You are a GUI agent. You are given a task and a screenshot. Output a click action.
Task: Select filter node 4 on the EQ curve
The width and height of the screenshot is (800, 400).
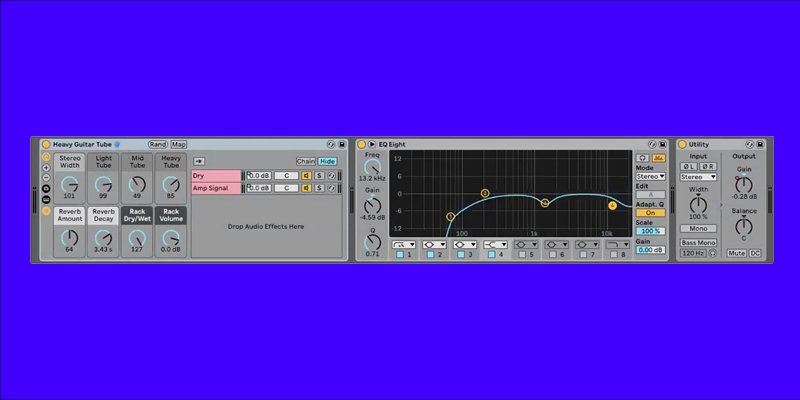(x=612, y=206)
